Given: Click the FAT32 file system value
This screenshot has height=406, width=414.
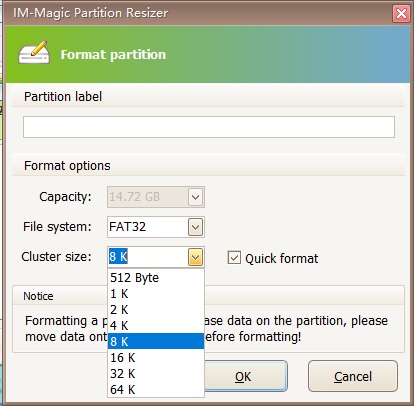Looking at the screenshot, I should (128, 227).
